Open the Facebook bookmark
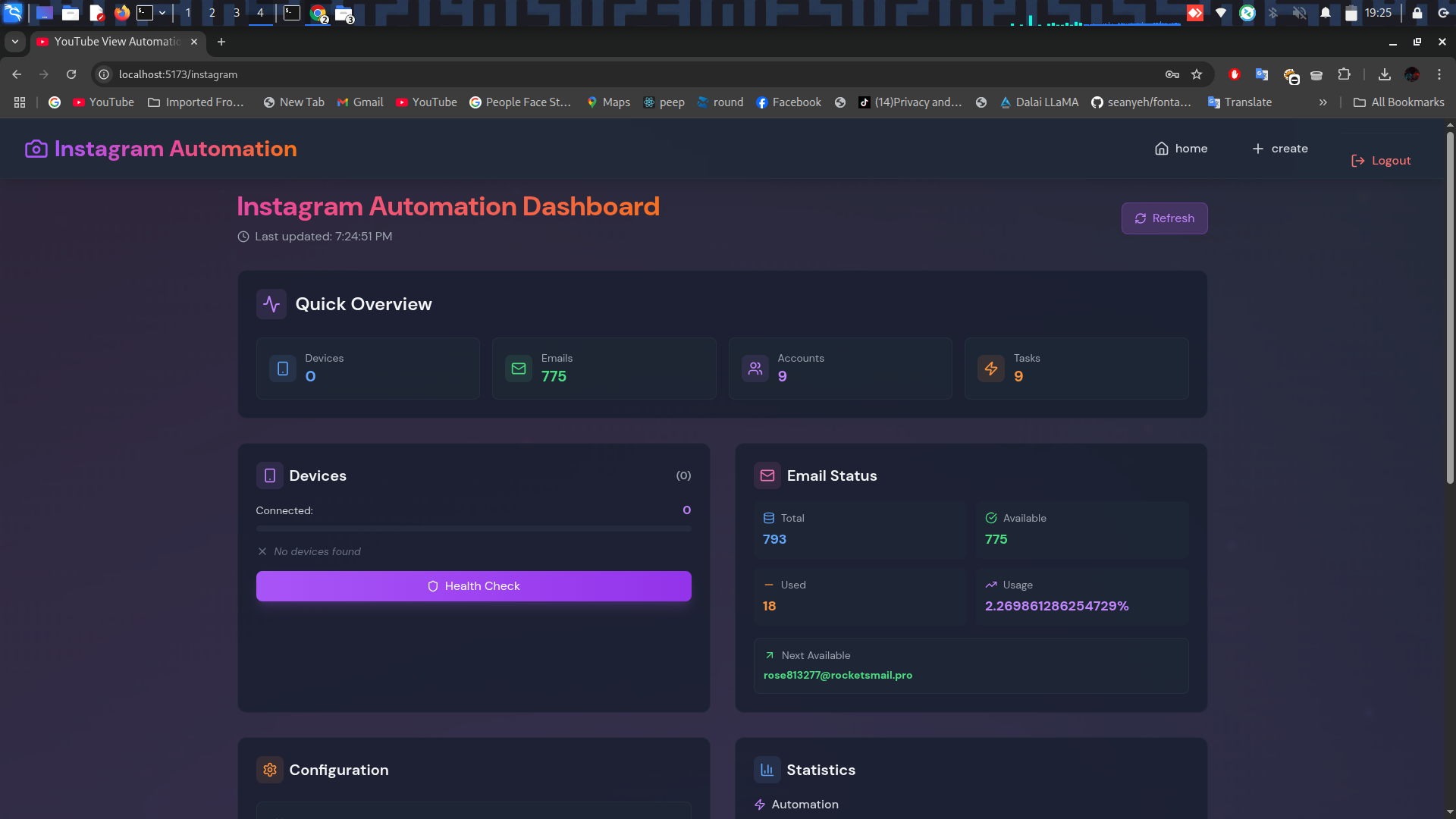 789,102
